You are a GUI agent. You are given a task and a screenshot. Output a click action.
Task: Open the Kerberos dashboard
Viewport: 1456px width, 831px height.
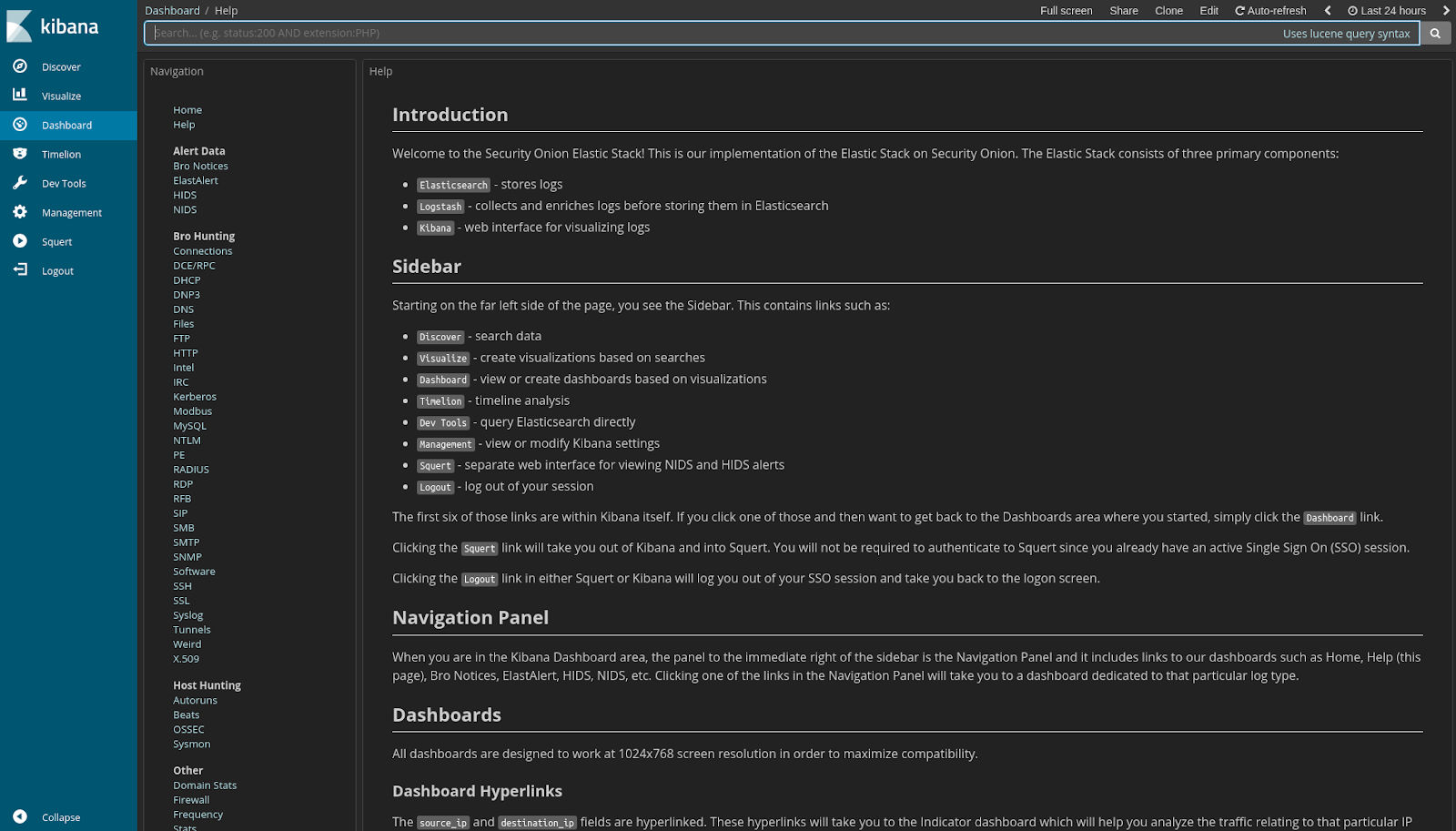click(195, 397)
